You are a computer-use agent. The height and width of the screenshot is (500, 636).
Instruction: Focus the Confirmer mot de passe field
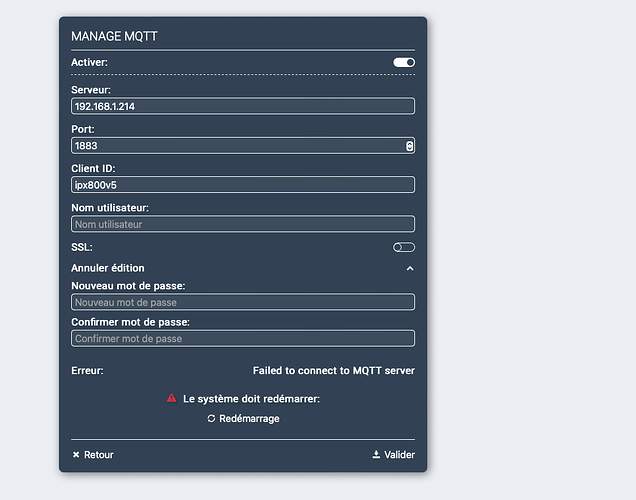[243, 338]
